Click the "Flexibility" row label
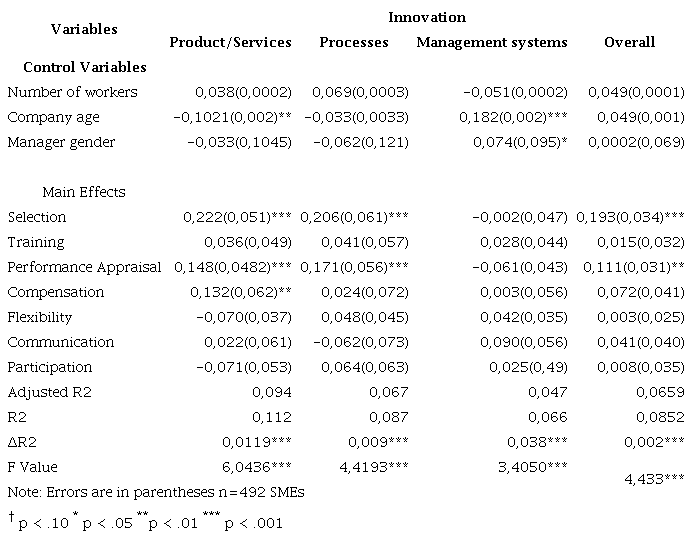Viewport: 693px width, 539px height. tap(39, 317)
